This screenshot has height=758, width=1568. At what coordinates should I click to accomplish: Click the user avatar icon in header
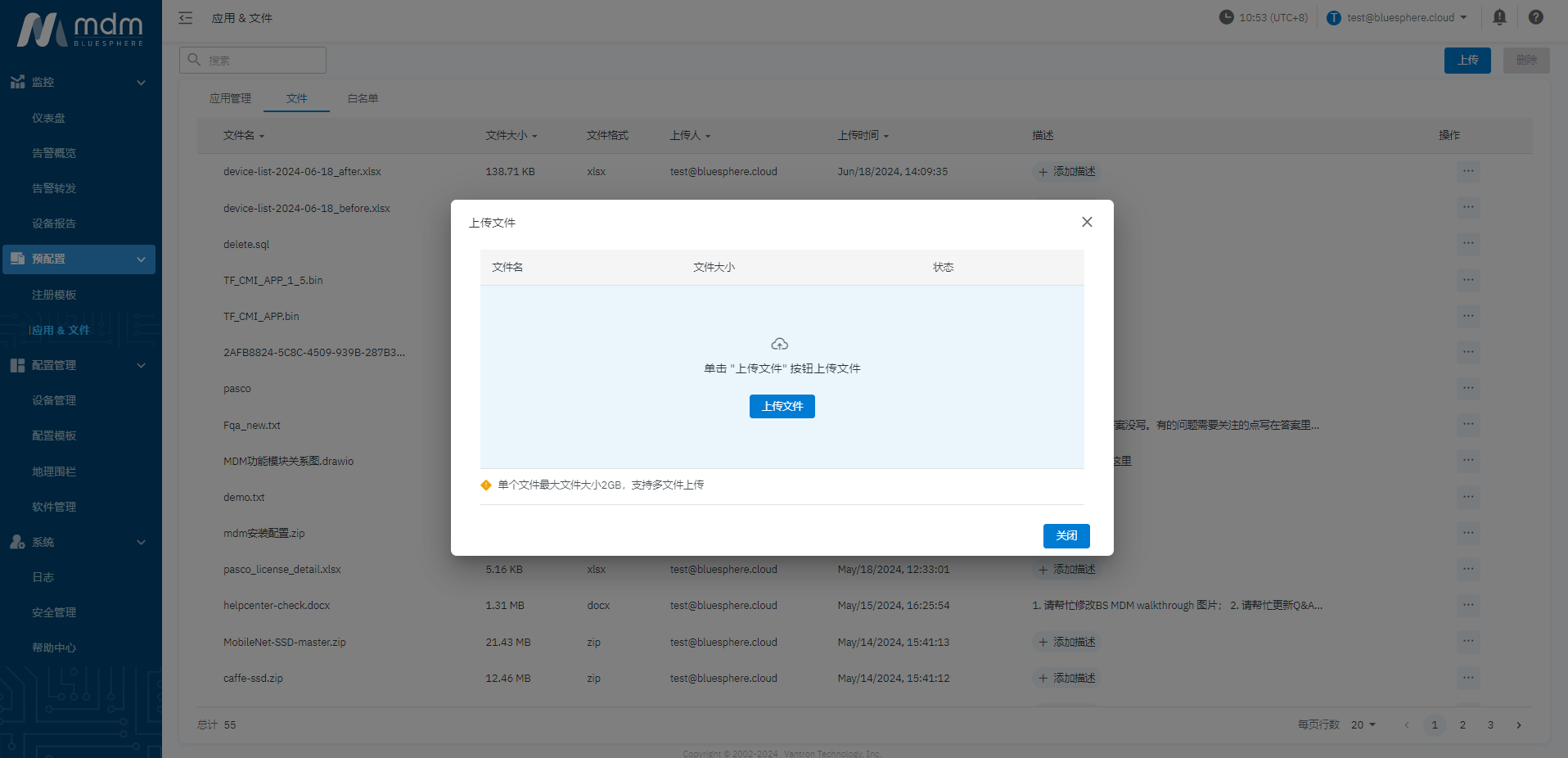1334,18
